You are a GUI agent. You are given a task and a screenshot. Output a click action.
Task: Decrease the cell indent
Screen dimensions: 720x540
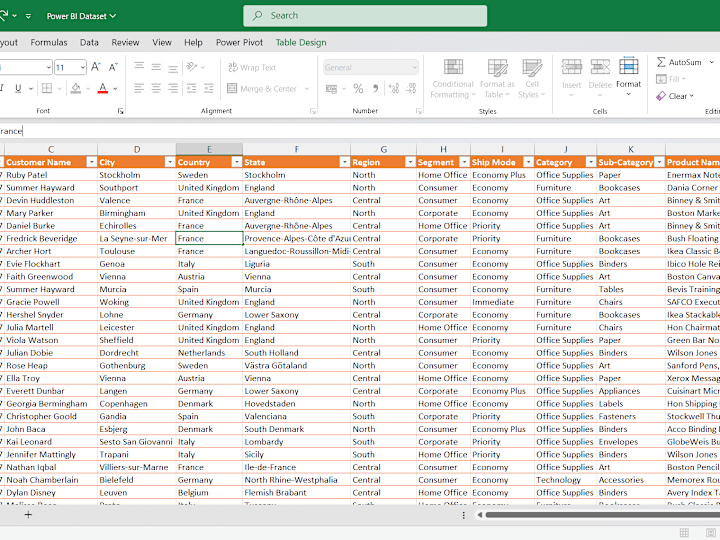click(191, 88)
